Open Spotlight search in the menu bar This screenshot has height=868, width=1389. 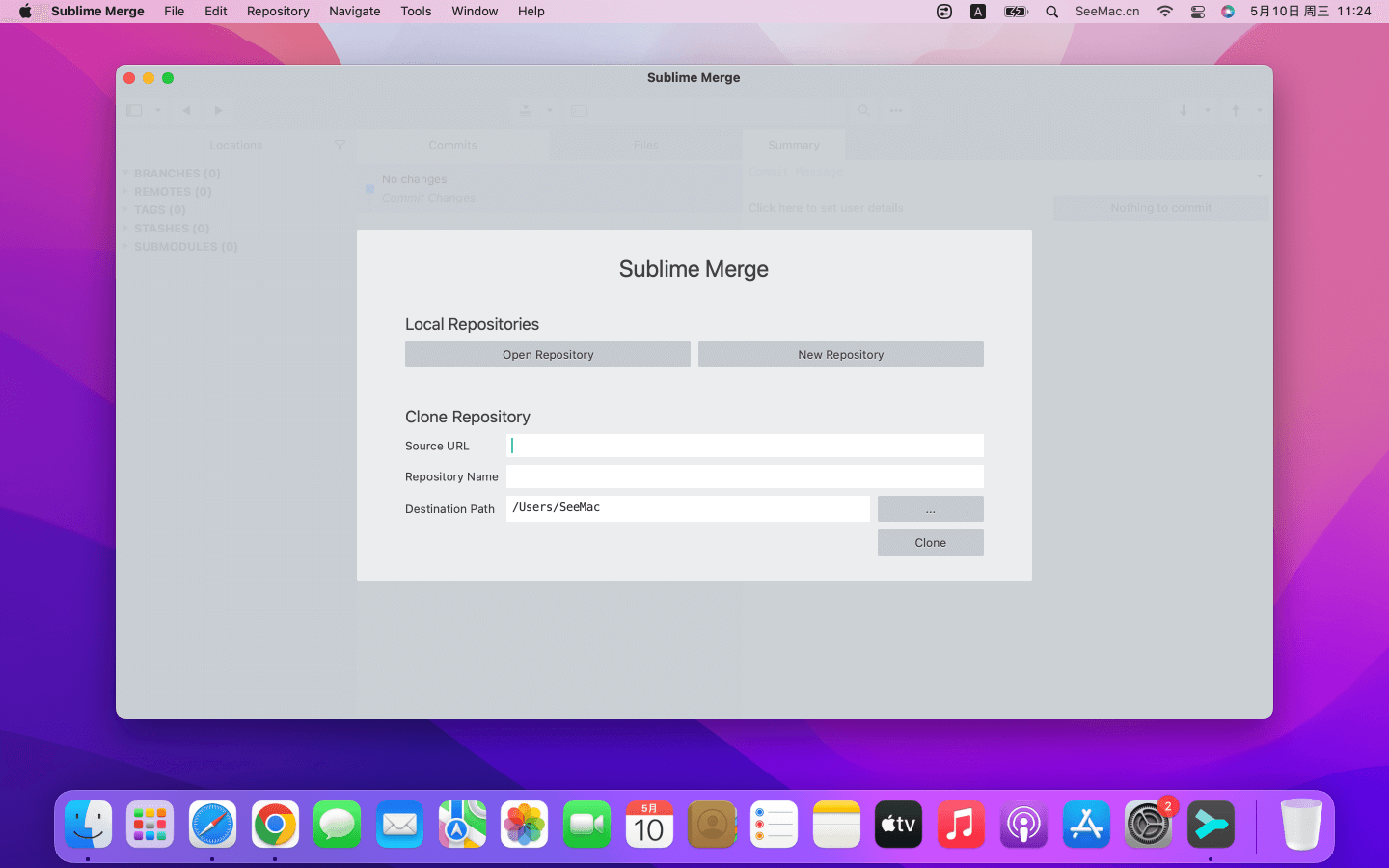point(1052,12)
